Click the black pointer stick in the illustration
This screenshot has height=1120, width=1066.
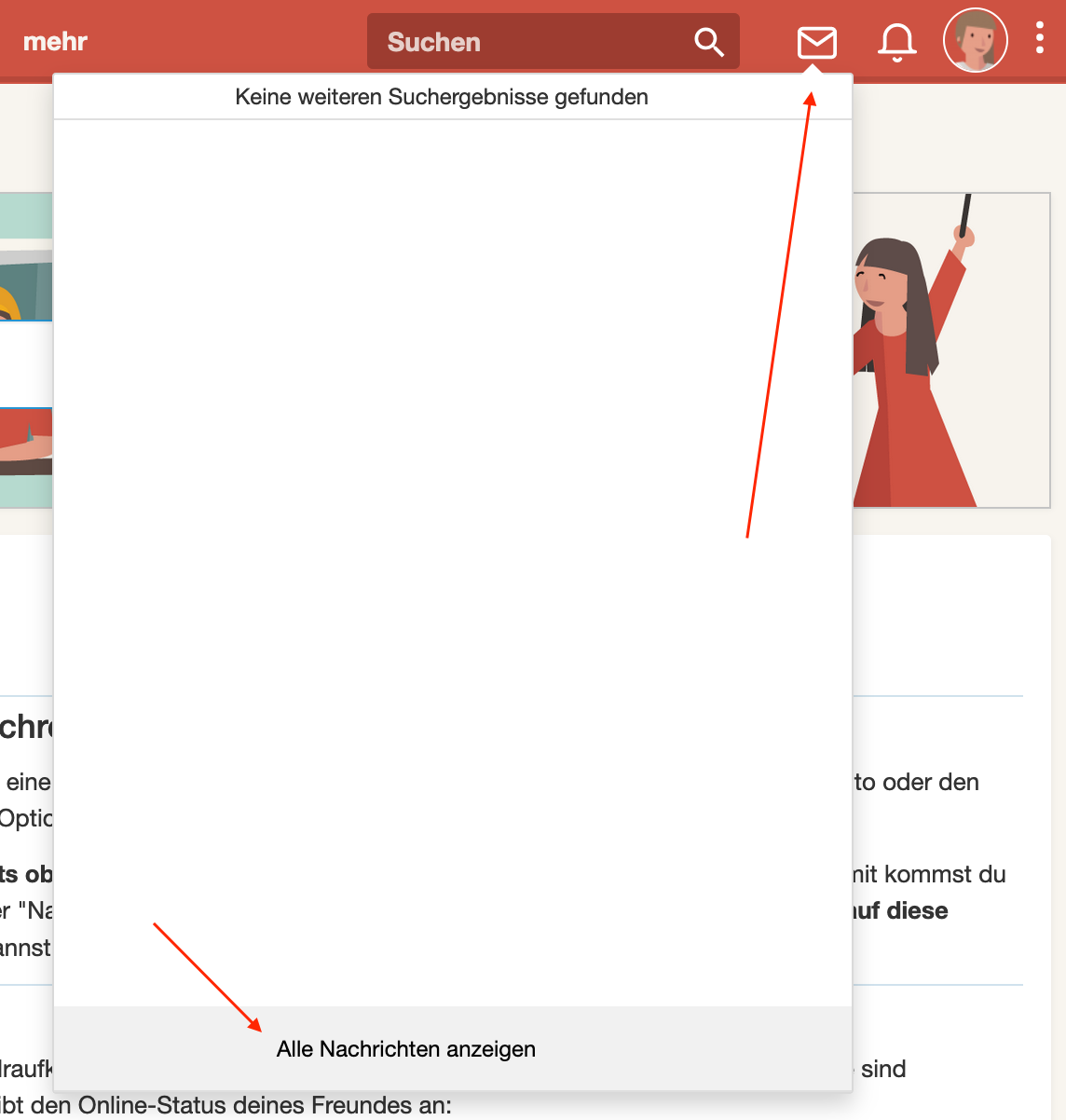click(964, 214)
